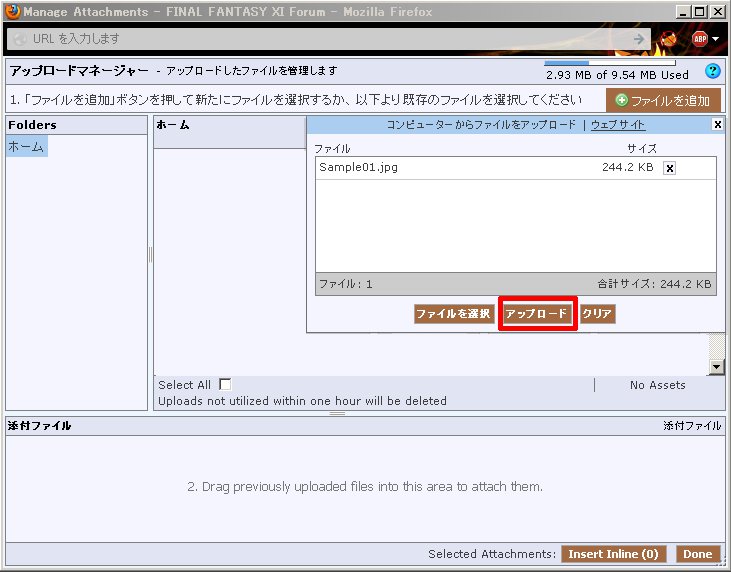Switch to the ウェブサイト upload link
Viewport: 731px width, 572px height.
click(x=618, y=125)
